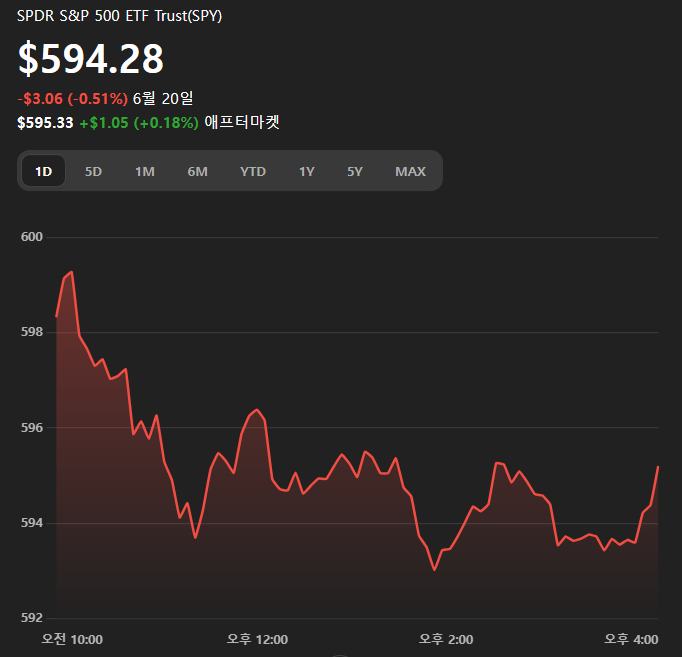Click the 598 y-axis label

(32, 332)
